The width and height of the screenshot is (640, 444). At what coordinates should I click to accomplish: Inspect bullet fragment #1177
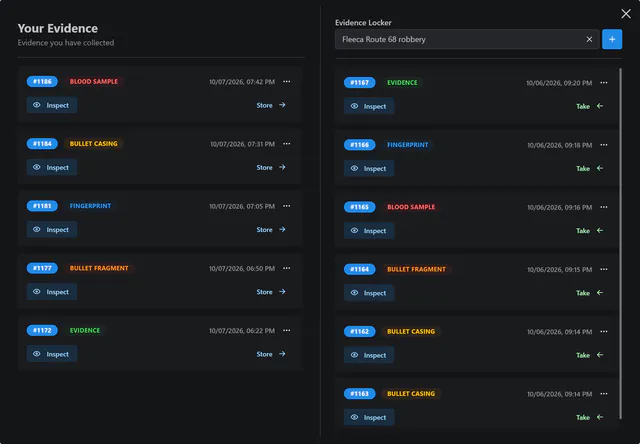pyautogui.click(x=52, y=292)
